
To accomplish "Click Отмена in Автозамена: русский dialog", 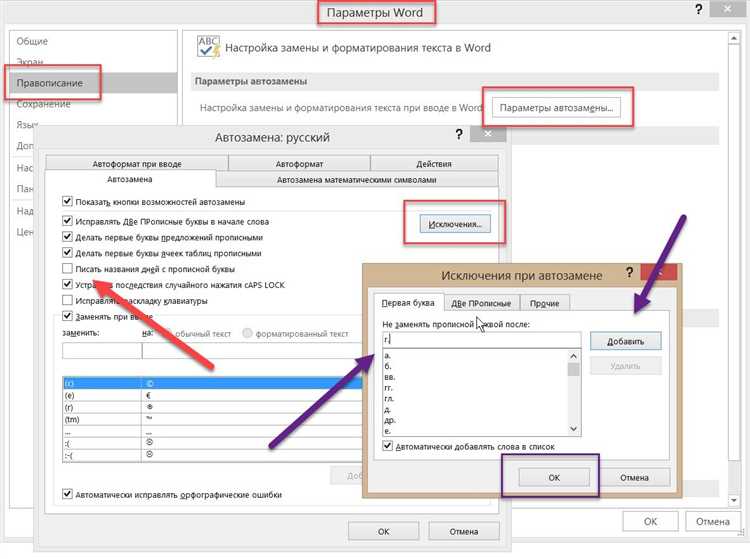I will [463, 531].
